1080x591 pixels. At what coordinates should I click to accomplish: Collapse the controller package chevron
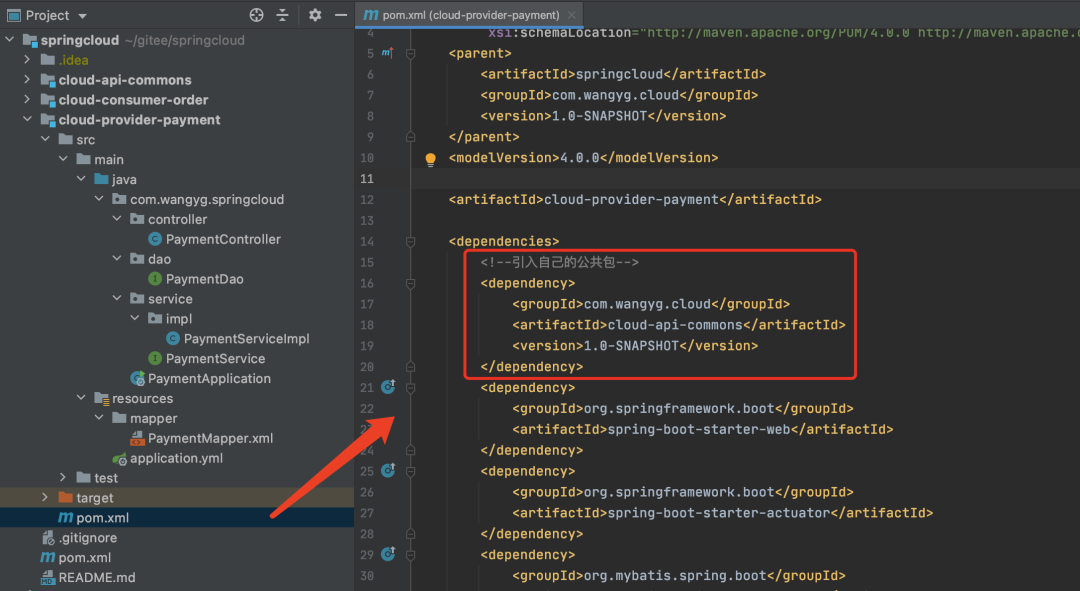(x=117, y=219)
